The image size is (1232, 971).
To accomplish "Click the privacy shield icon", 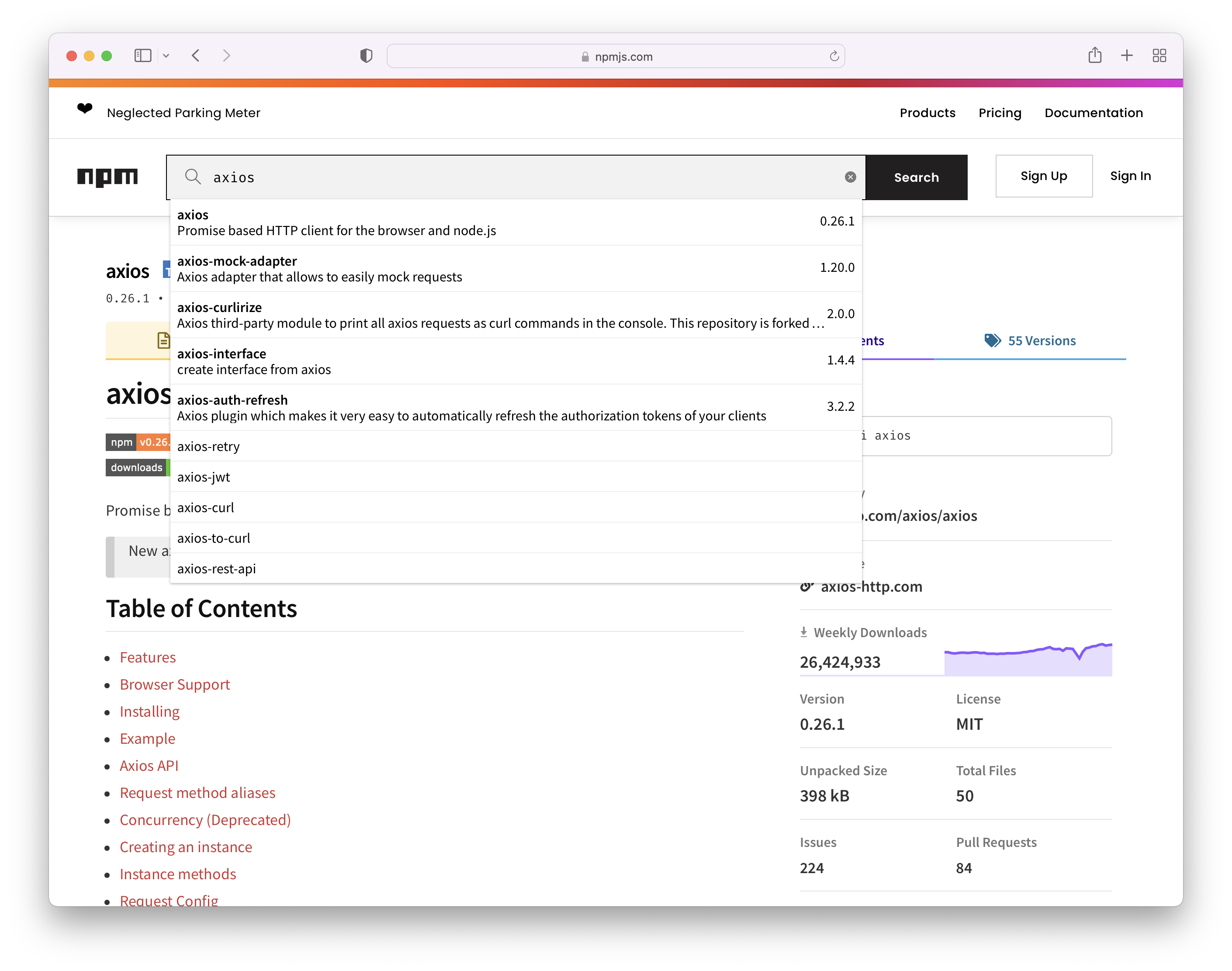I will tap(367, 55).
